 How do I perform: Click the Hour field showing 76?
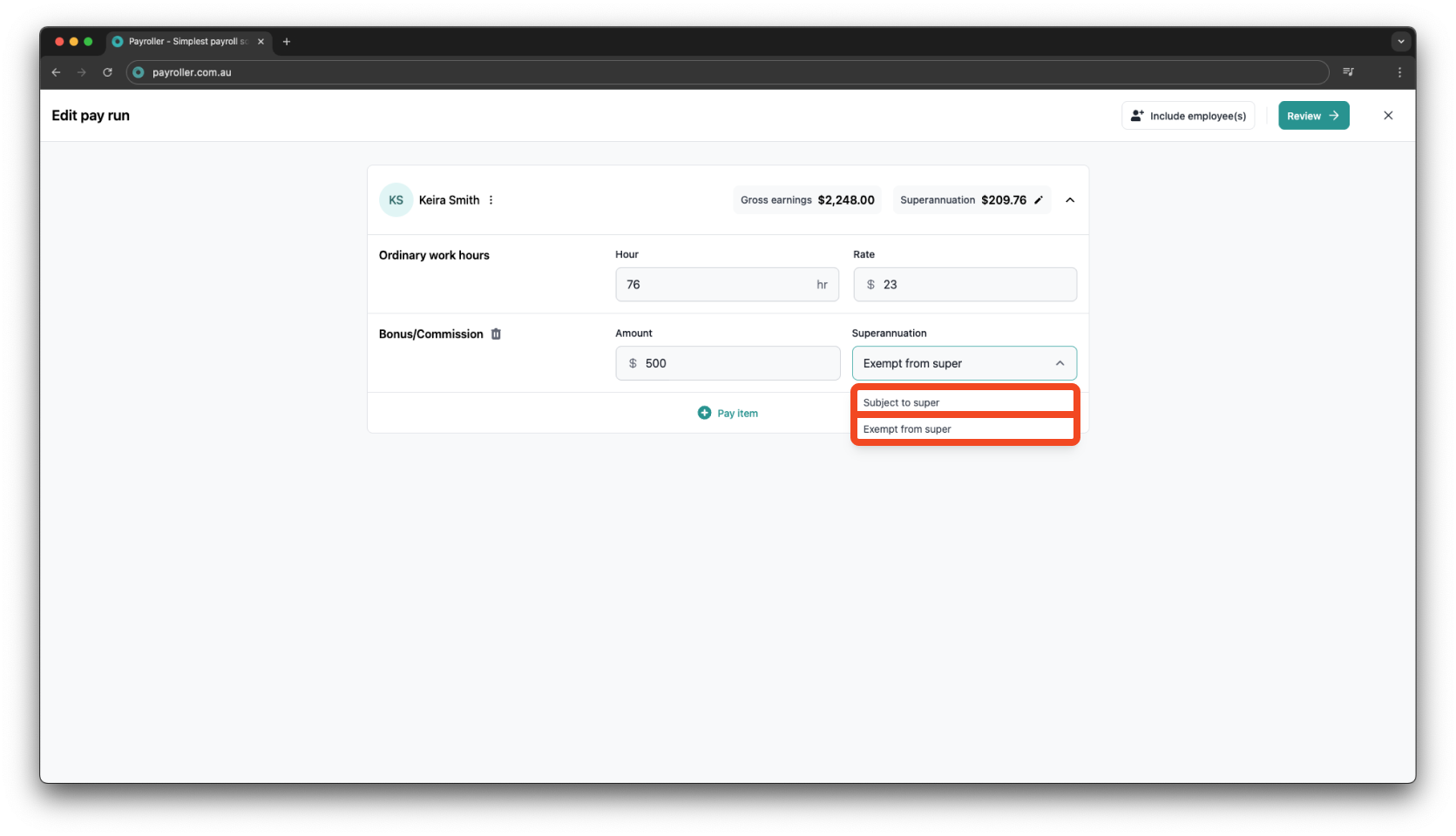click(x=727, y=284)
